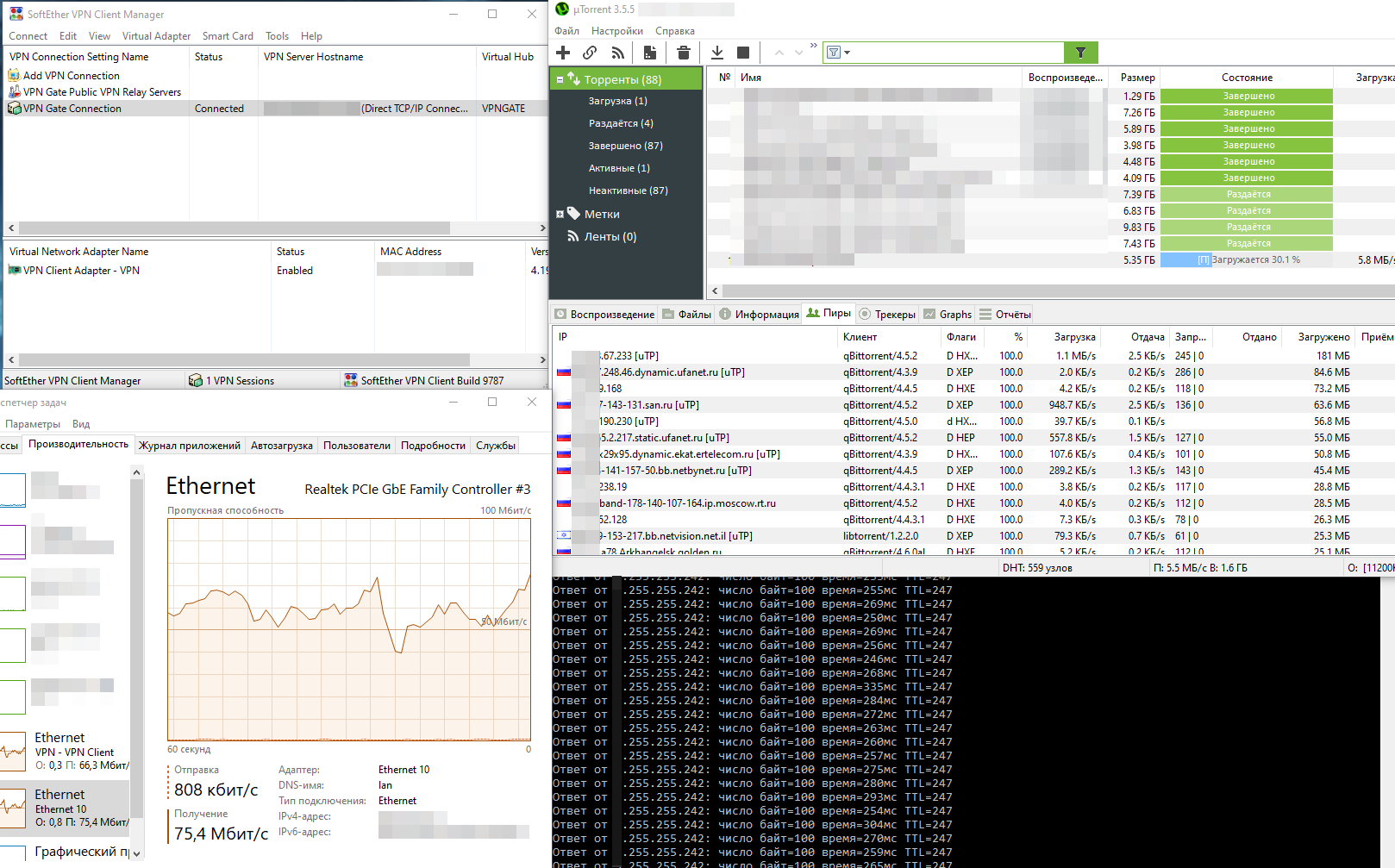Open the Файл menu in uTorrent
Viewport: 1395px width, 868px height.
pyautogui.click(x=567, y=31)
